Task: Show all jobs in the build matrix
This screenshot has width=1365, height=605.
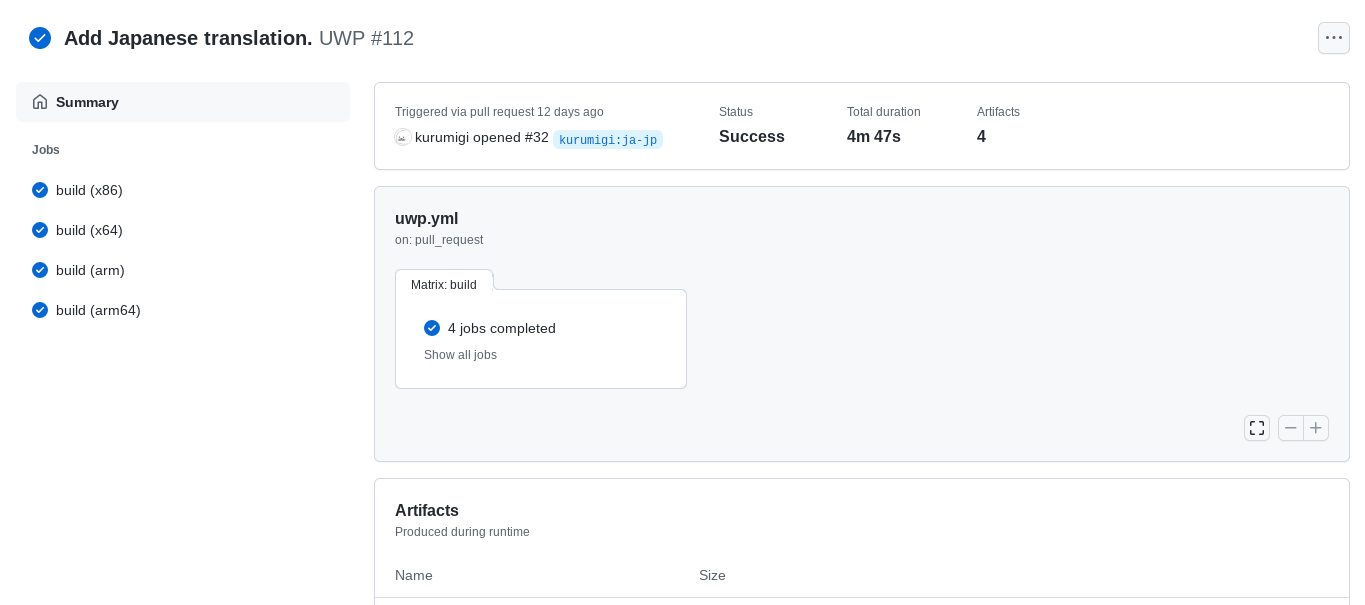Action: coord(460,355)
